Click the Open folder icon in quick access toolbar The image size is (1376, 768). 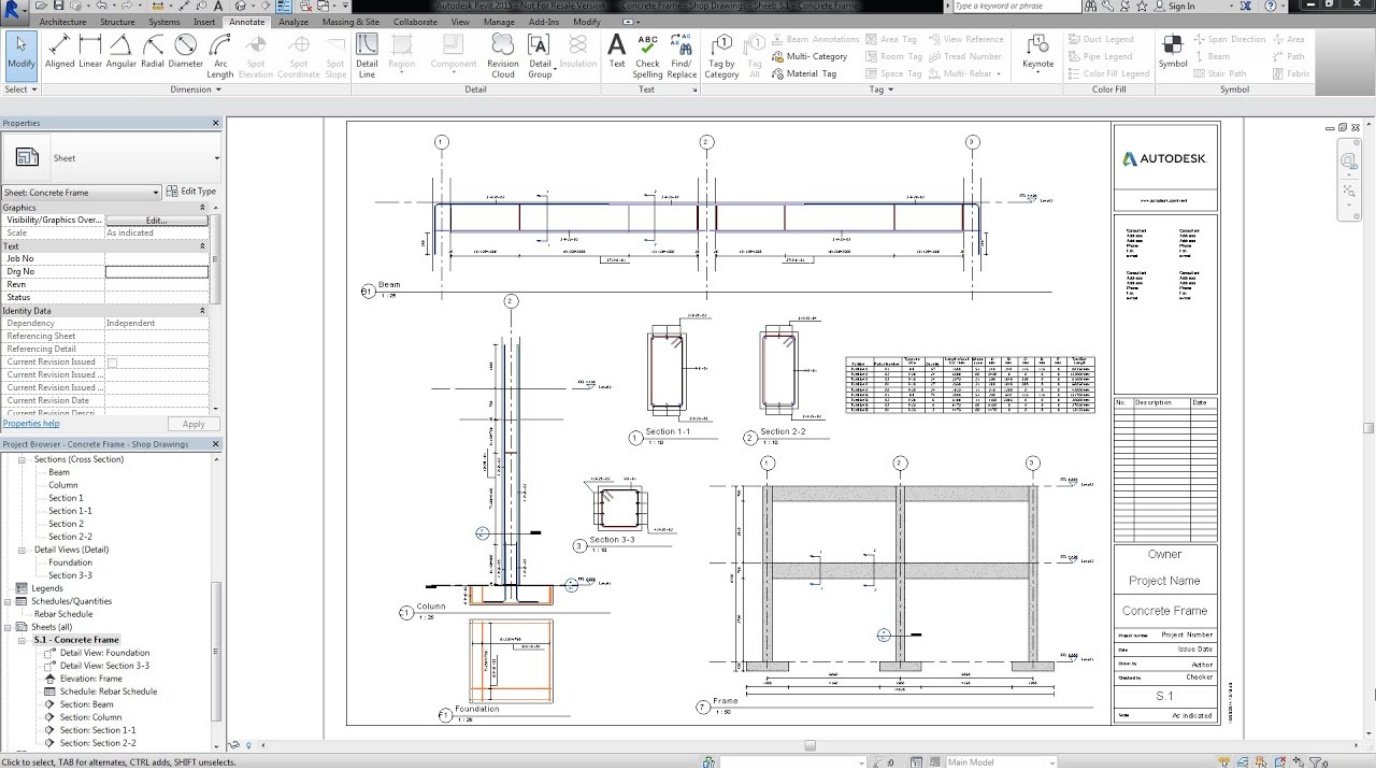click(x=41, y=6)
